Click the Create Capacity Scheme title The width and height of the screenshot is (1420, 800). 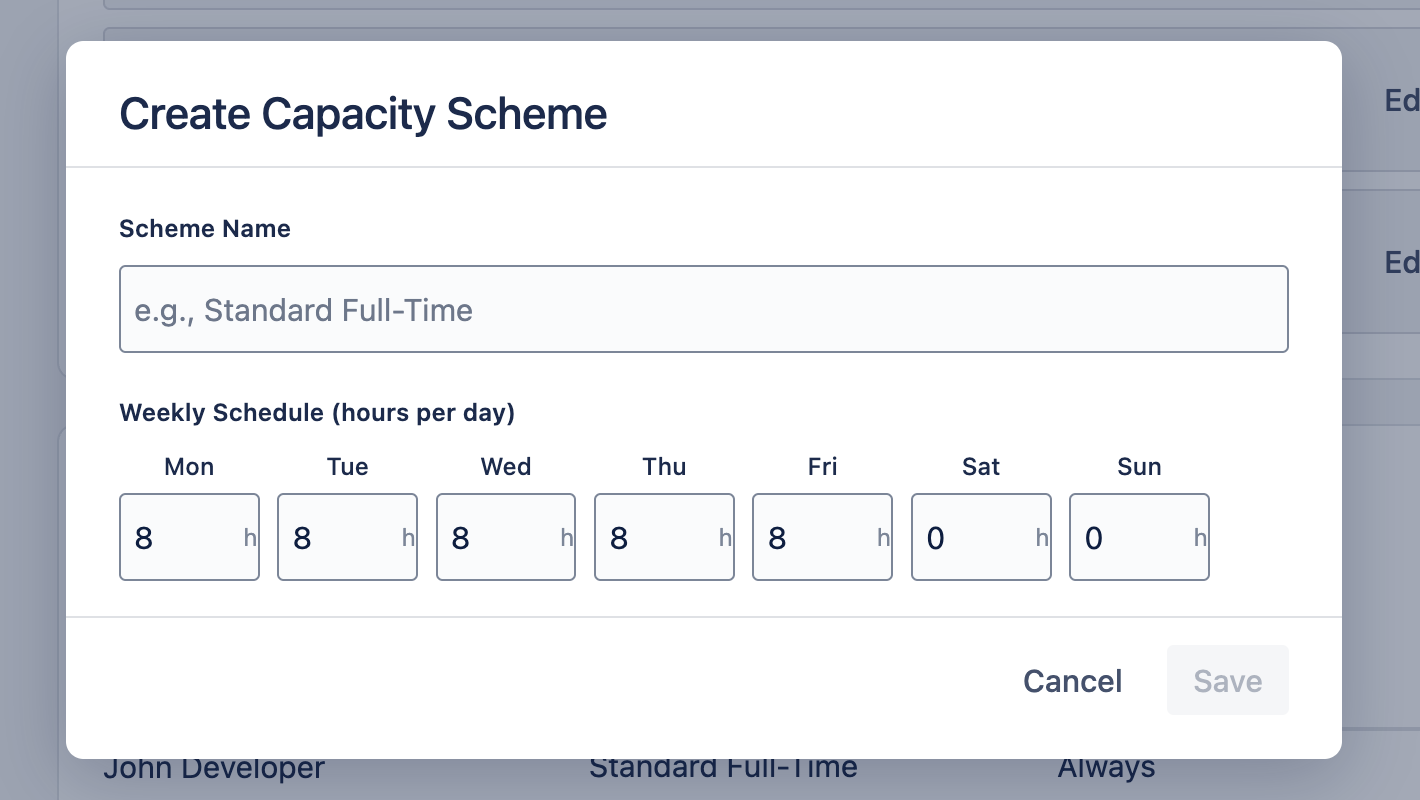[x=363, y=113]
